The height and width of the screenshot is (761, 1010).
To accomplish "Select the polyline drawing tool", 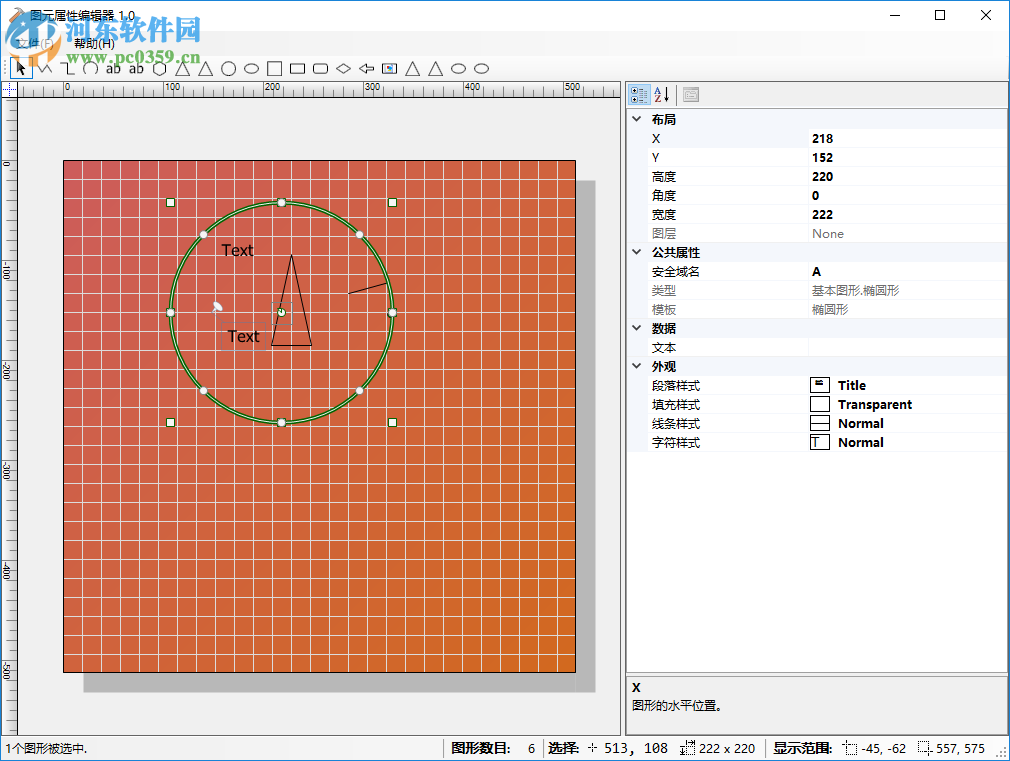I will tap(44, 68).
